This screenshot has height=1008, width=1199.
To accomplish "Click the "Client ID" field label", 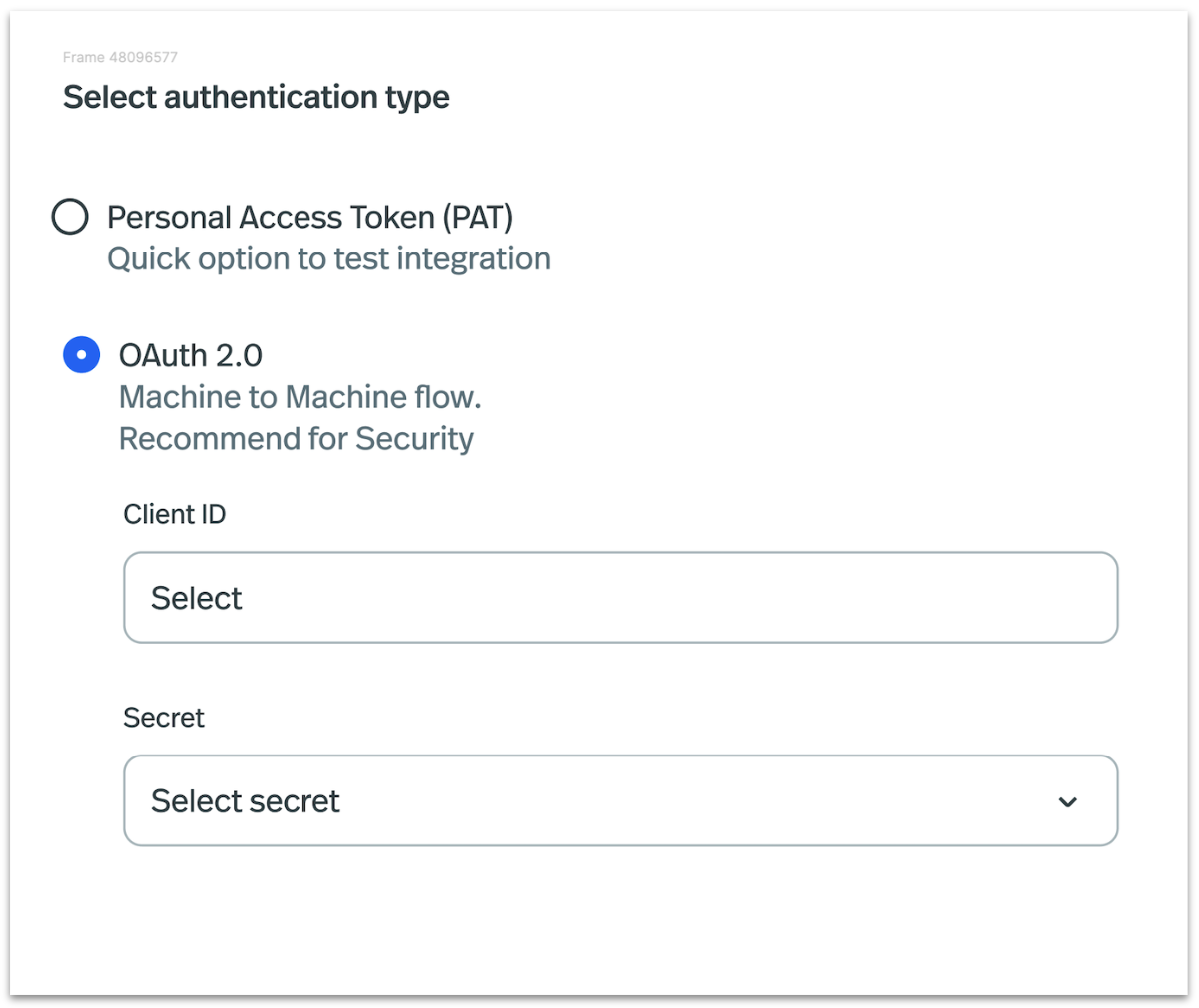I will click(174, 514).
